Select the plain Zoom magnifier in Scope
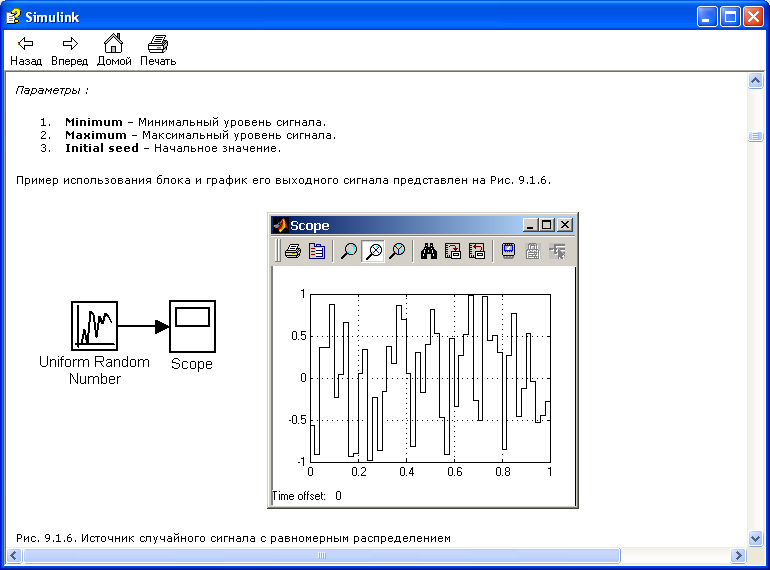This screenshot has width=770, height=570. coord(349,251)
